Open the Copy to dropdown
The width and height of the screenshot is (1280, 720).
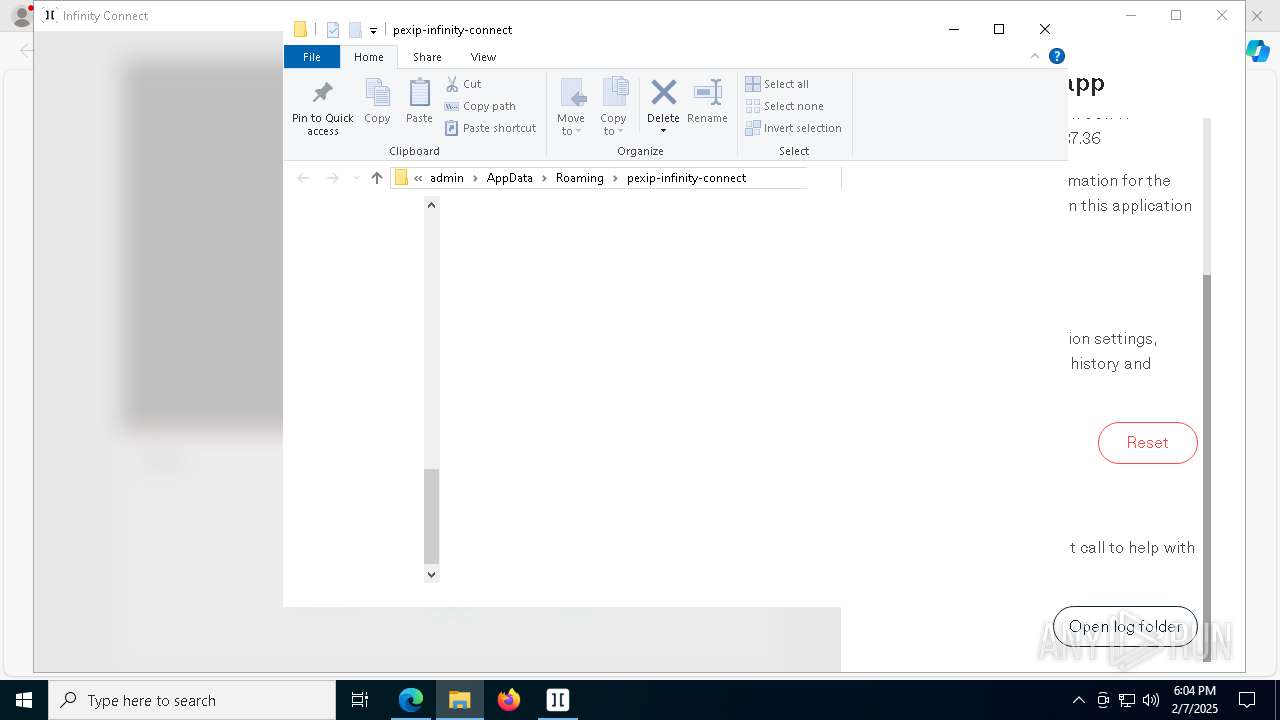click(x=613, y=107)
